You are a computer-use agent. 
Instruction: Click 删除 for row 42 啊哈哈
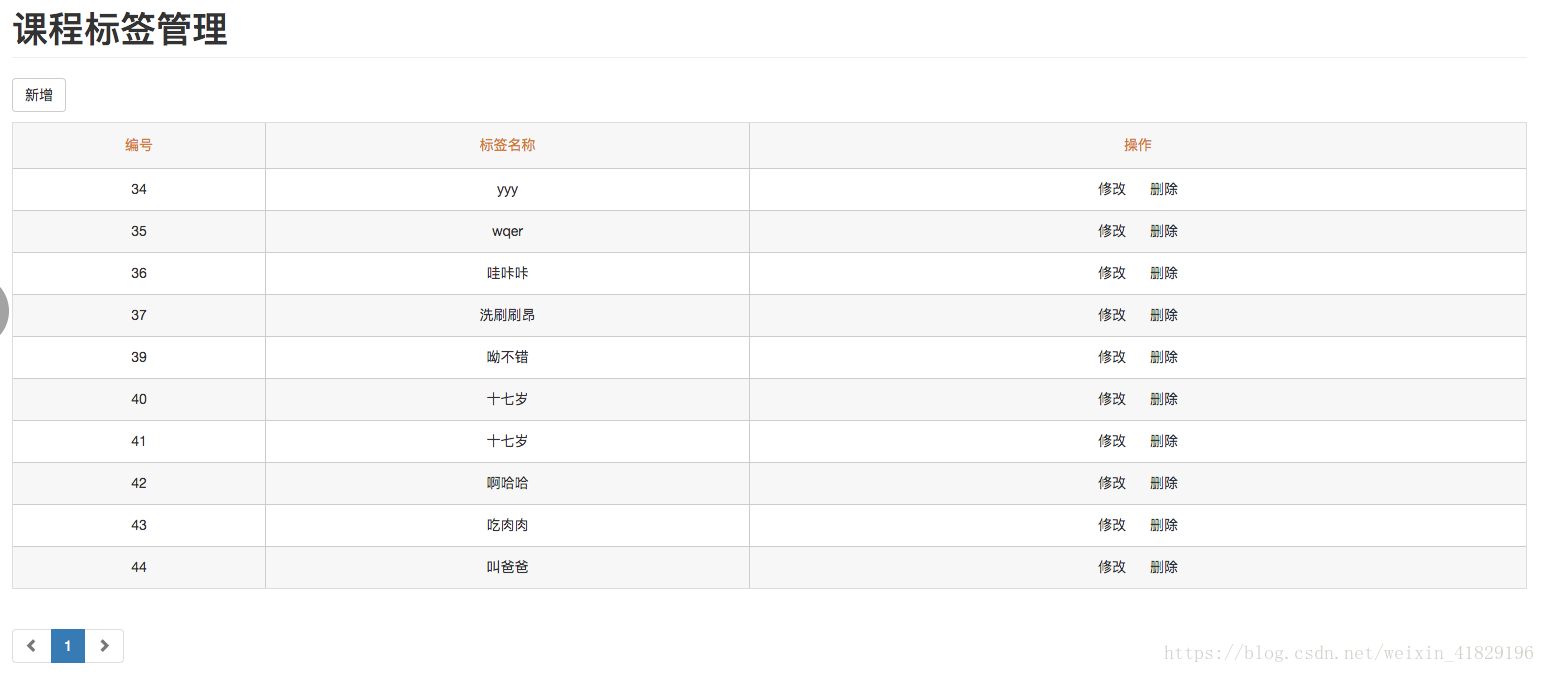pos(1164,483)
